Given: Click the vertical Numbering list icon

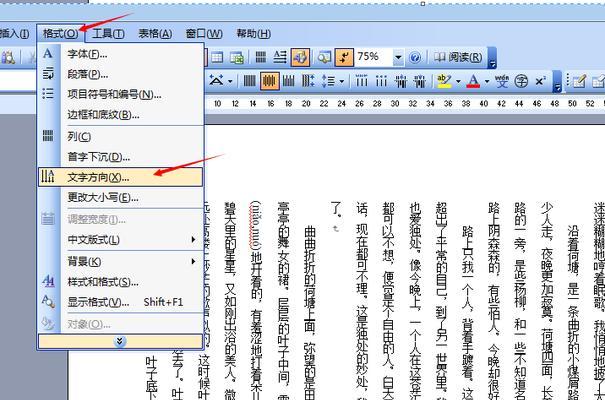Looking at the screenshot, I should click(362, 81).
